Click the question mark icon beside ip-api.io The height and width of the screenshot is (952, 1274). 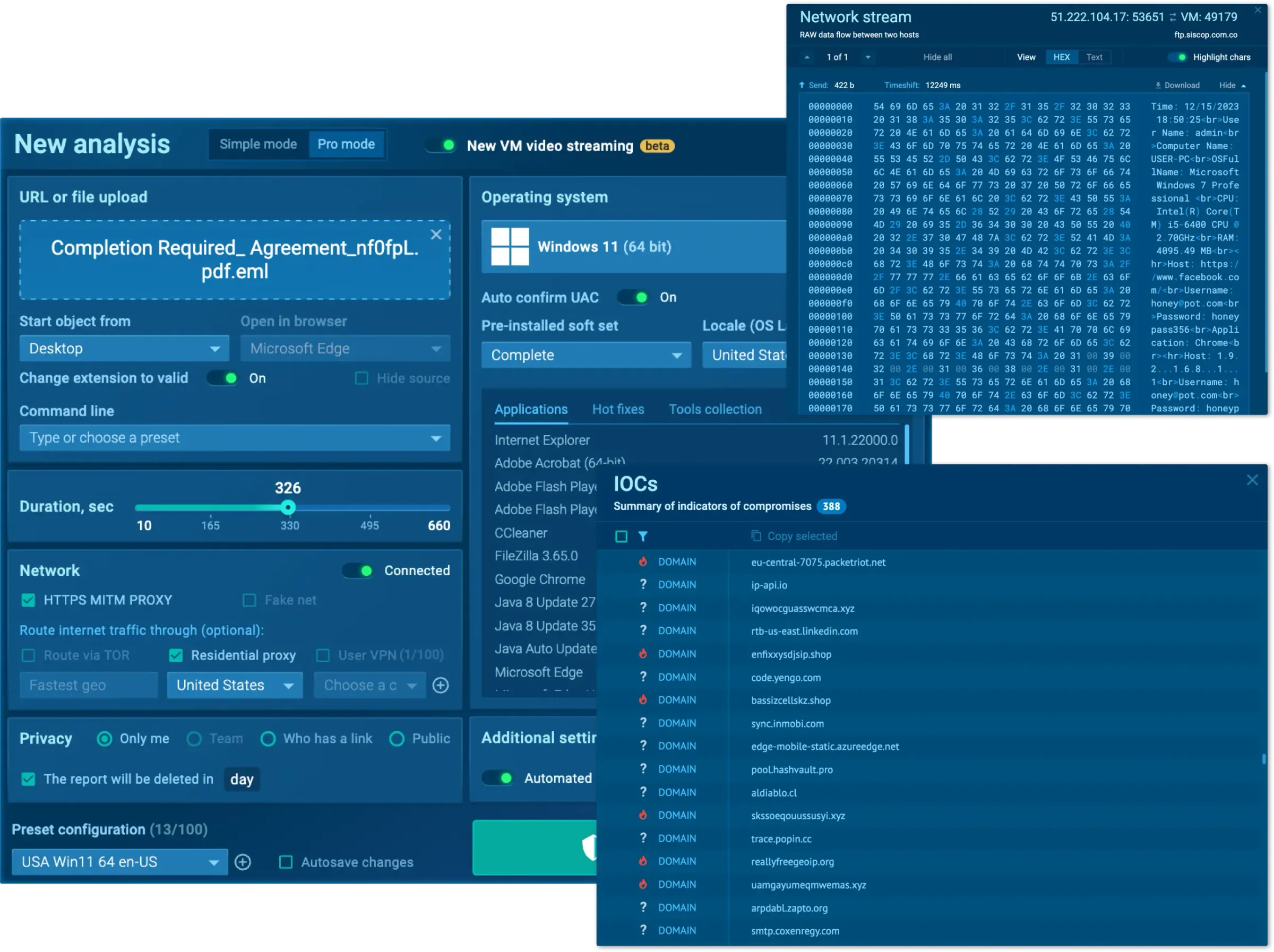[643, 585]
